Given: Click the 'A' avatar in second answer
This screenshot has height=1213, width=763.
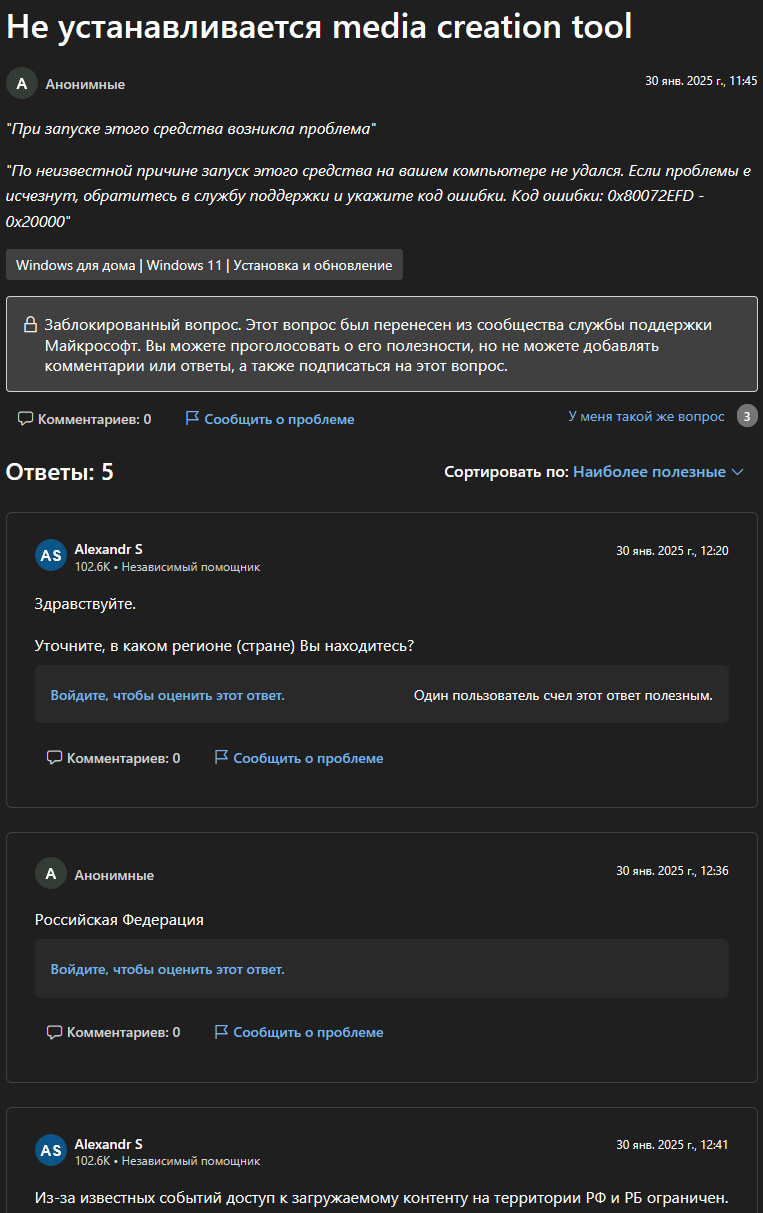Looking at the screenshot, I should [51, 874].
